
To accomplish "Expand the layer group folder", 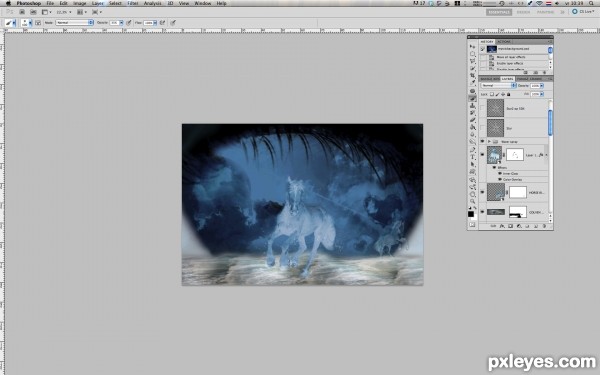I will (489, 141).
